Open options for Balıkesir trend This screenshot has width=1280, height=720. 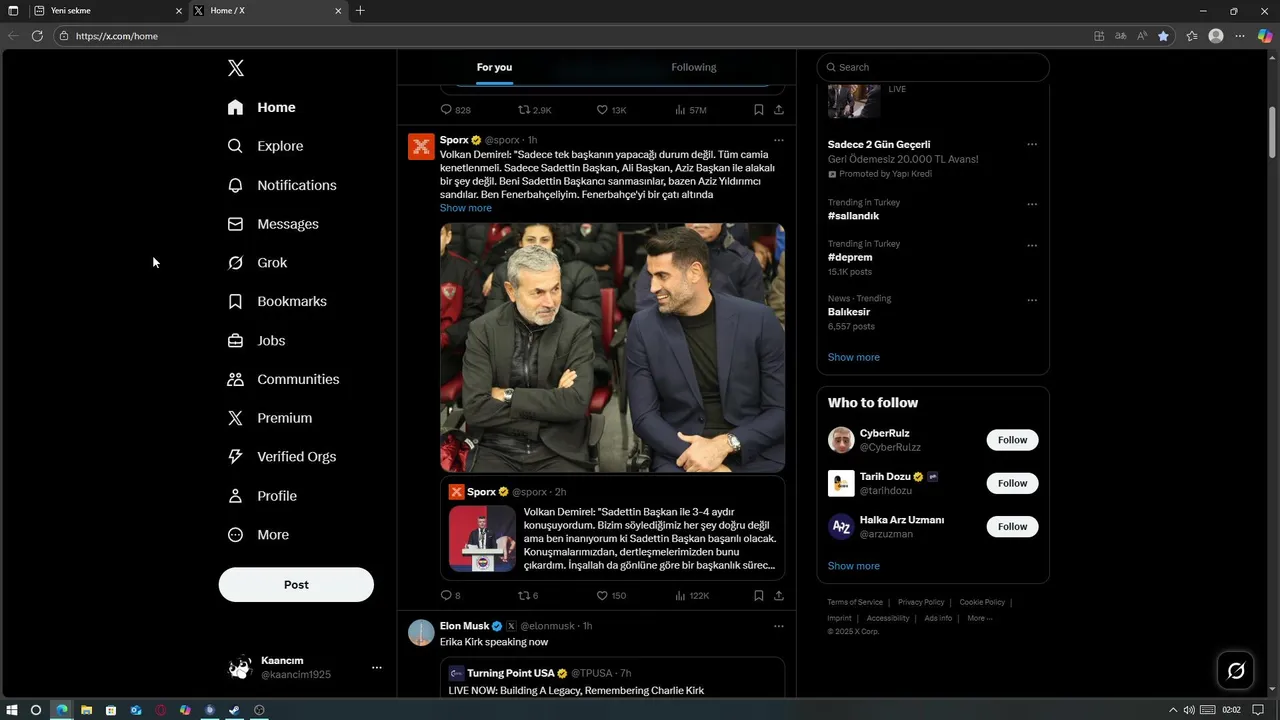tap(1032, 300)
